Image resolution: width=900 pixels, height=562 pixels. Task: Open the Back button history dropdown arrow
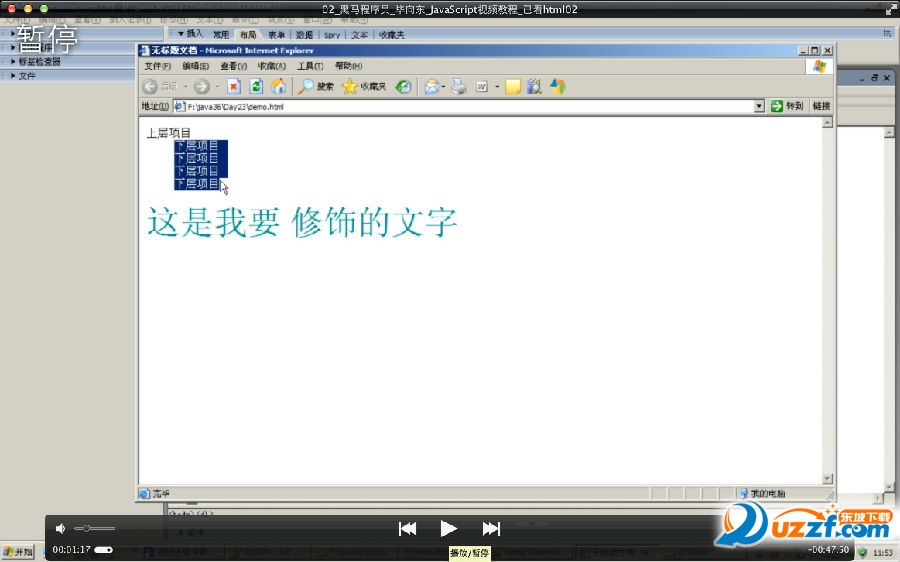(185, 87)
